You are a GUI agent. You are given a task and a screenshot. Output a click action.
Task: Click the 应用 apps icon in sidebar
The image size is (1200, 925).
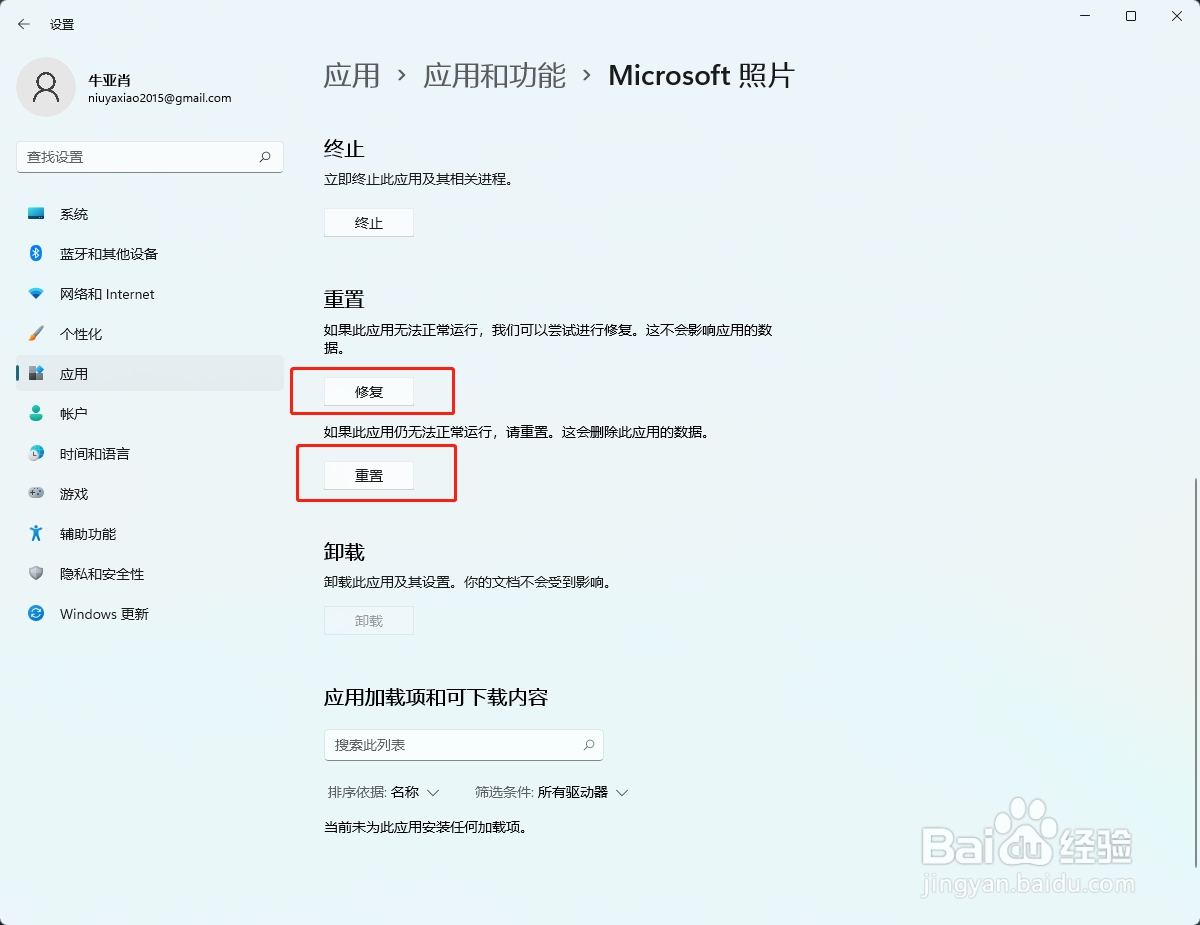coord(36,374)
